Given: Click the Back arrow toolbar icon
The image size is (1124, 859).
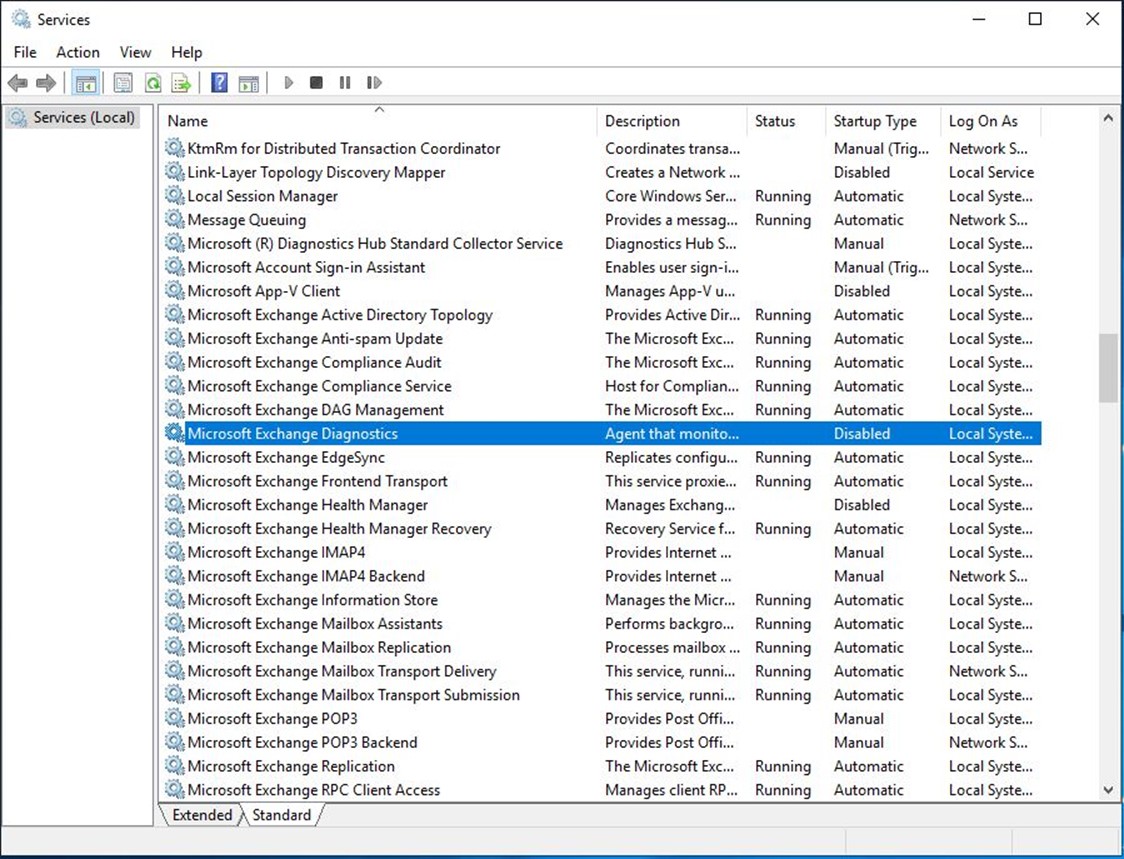Looking at the screenshot, I should (x=17, y=83).
